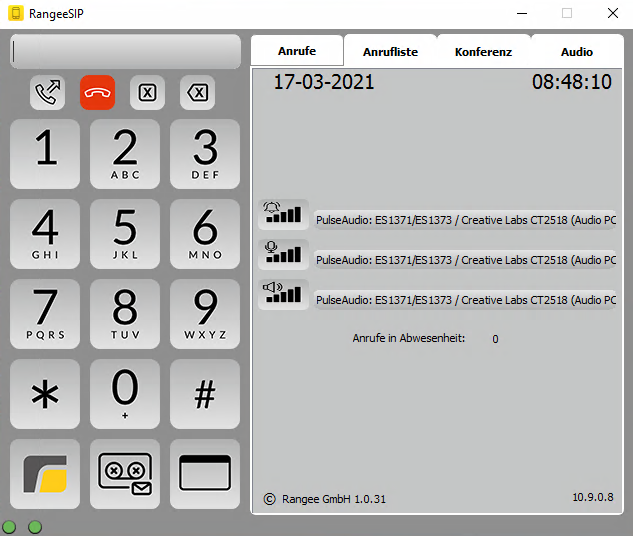Open the Konferenz tab
633x536 pixels.
pyautogui.click(x=483, y=52)
